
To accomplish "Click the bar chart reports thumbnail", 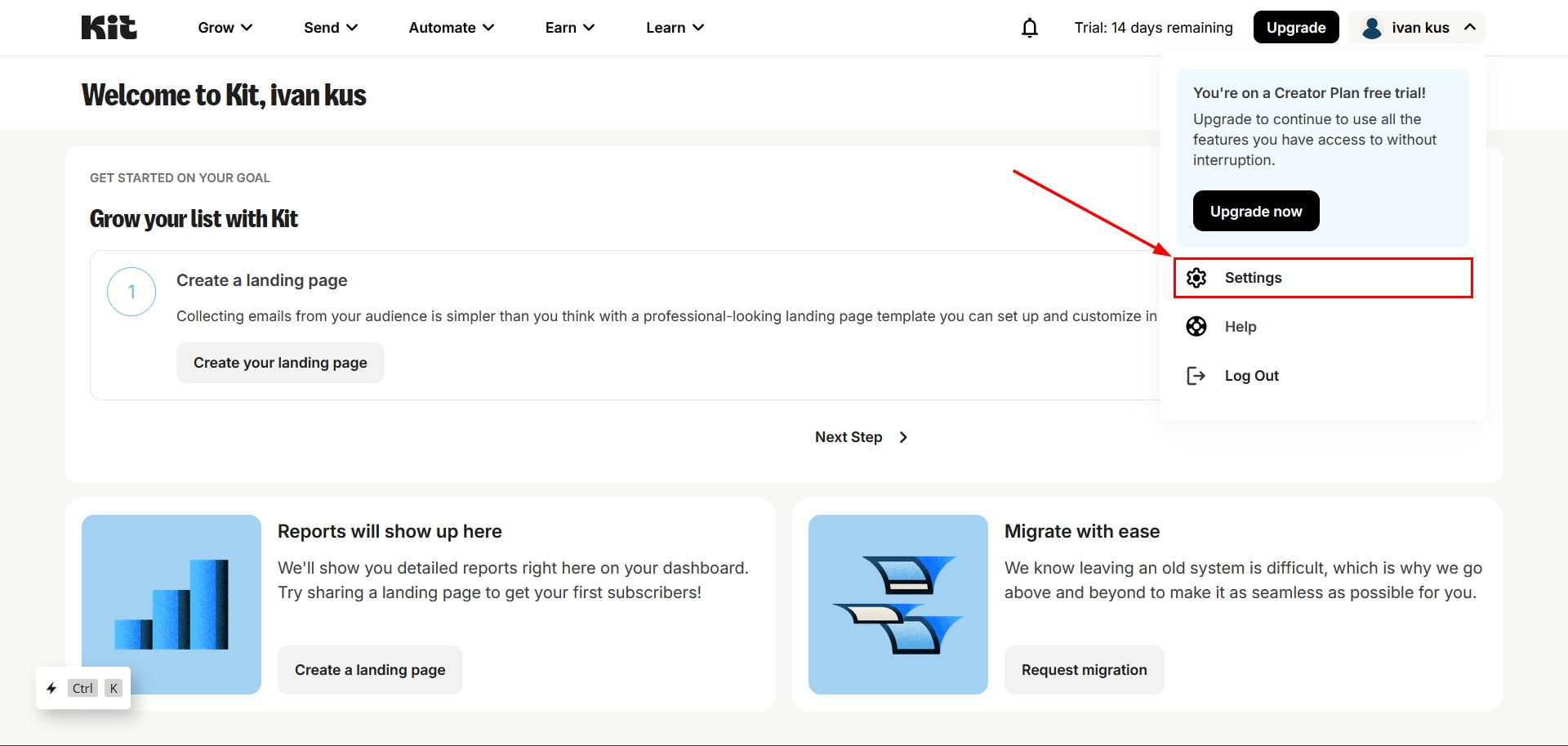I will tap(171, 605).
